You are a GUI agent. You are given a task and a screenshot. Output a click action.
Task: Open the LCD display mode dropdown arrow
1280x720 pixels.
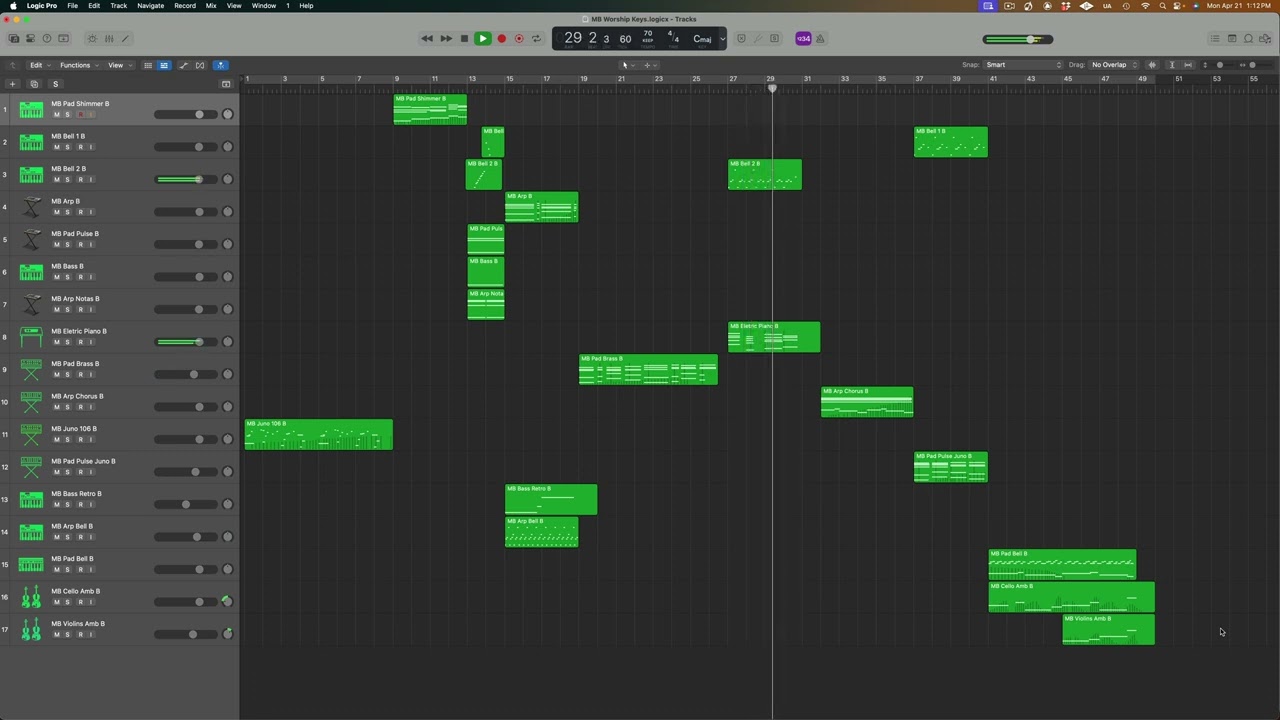pos(722,39)
